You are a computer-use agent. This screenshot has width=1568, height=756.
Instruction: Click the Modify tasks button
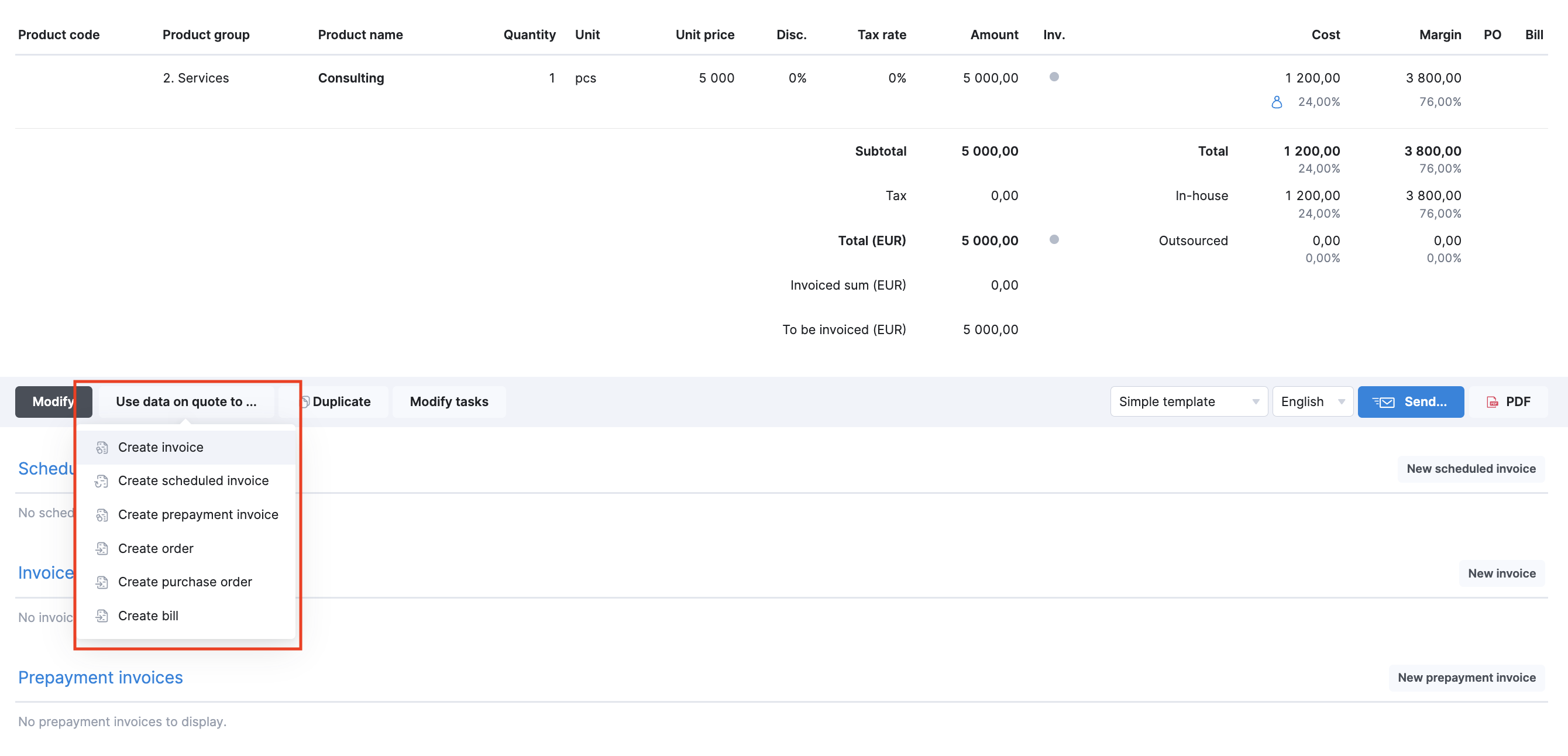[448, 401]
